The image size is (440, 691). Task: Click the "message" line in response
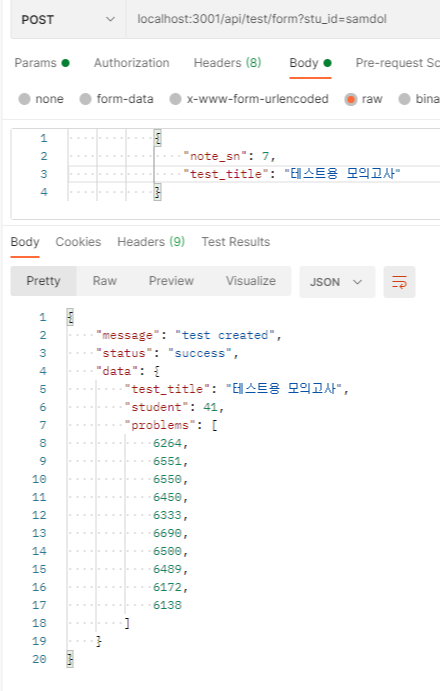tap(189, 335)
